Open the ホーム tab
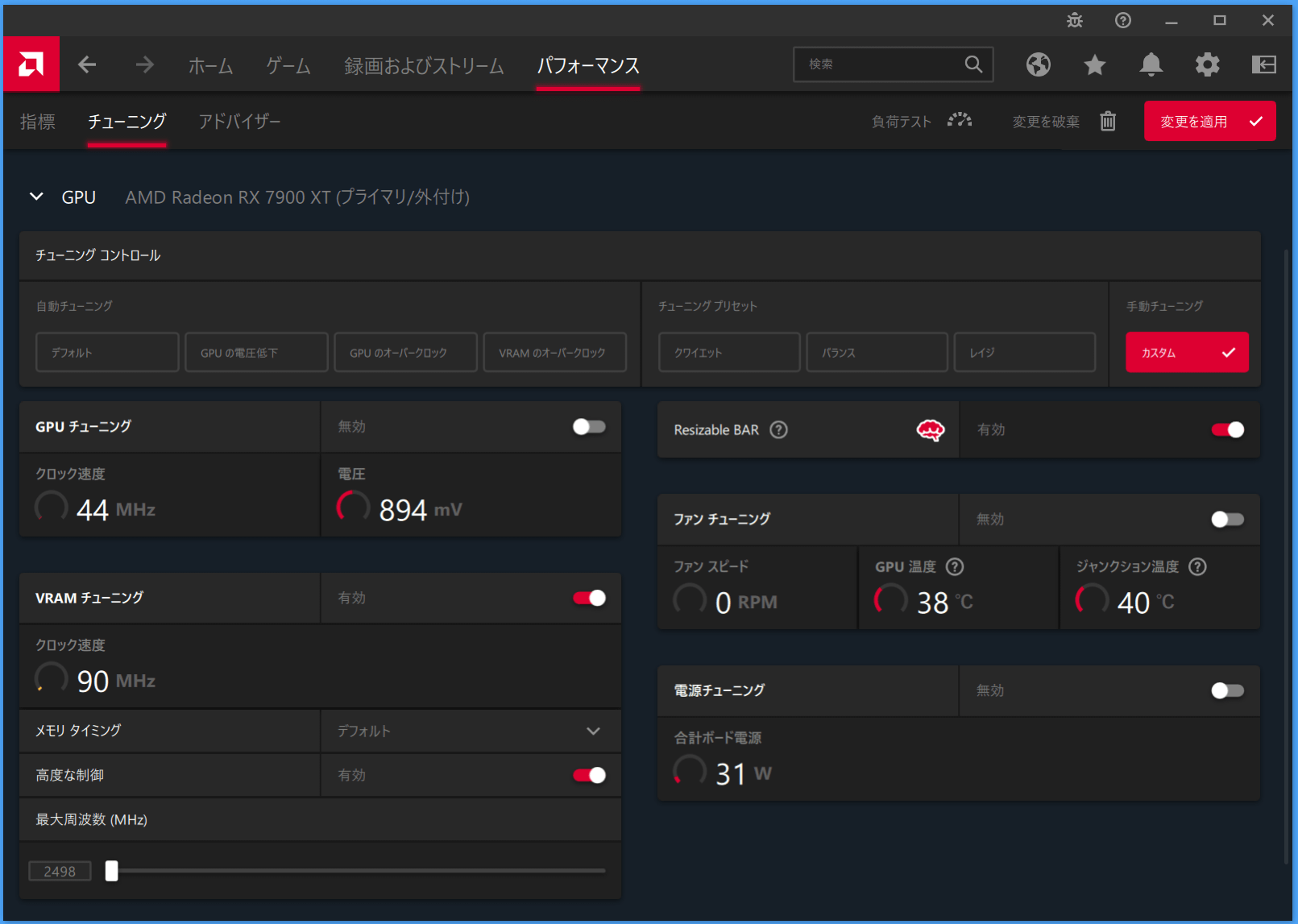Viewport: 1298px width, 924px height. 210,65
